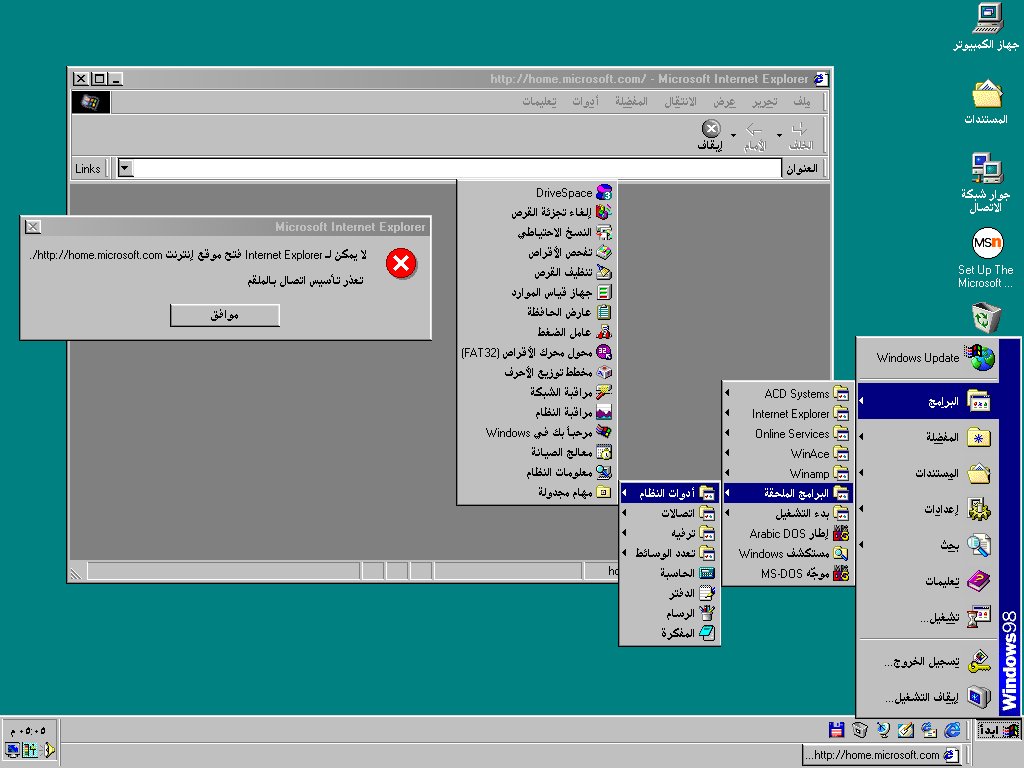
Task: Click Outlook Express quick launch icon
Action: click(x=929, y=729)
